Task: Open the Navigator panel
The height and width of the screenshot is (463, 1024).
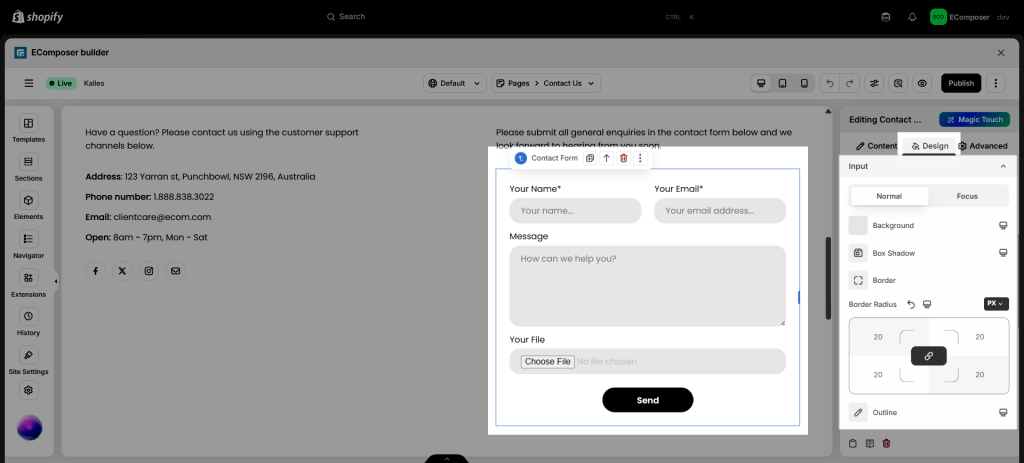Action: pos(28,245)
